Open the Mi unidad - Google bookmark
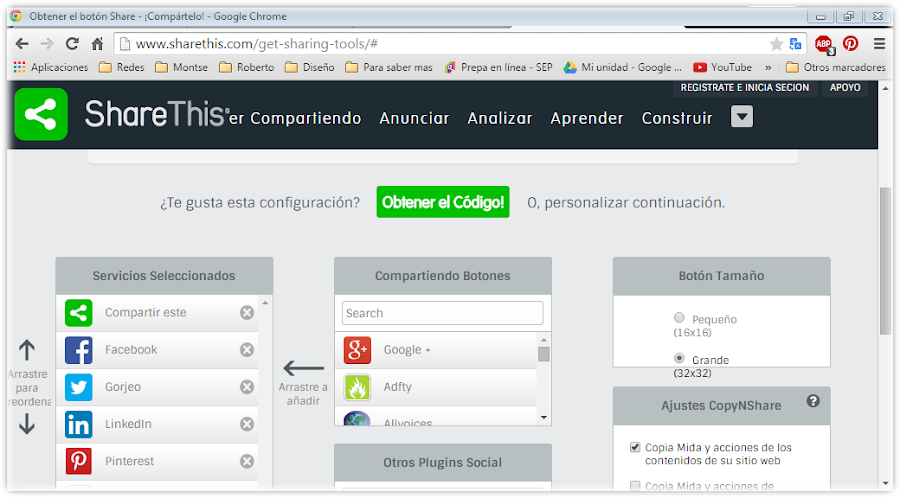 [623, 68]
